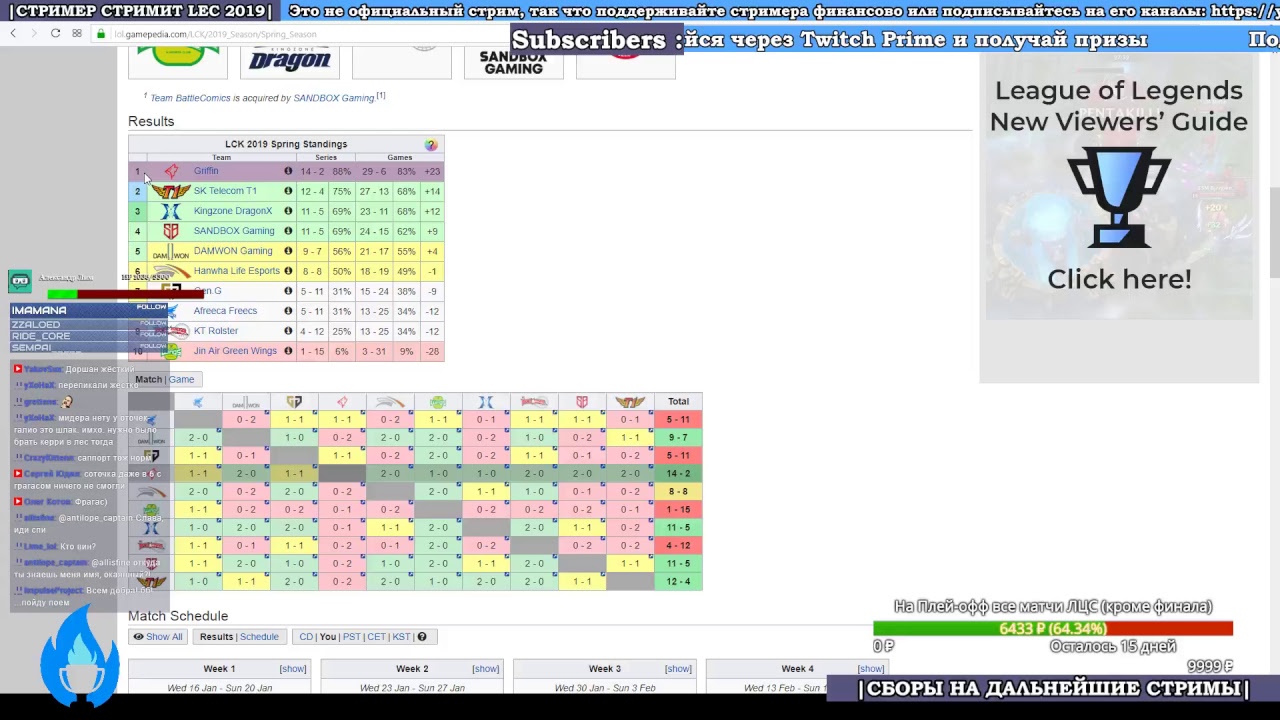Click the info icon next to Afreeca Freecs
The image size is (1280, 720).
click(x=288, y=311)
